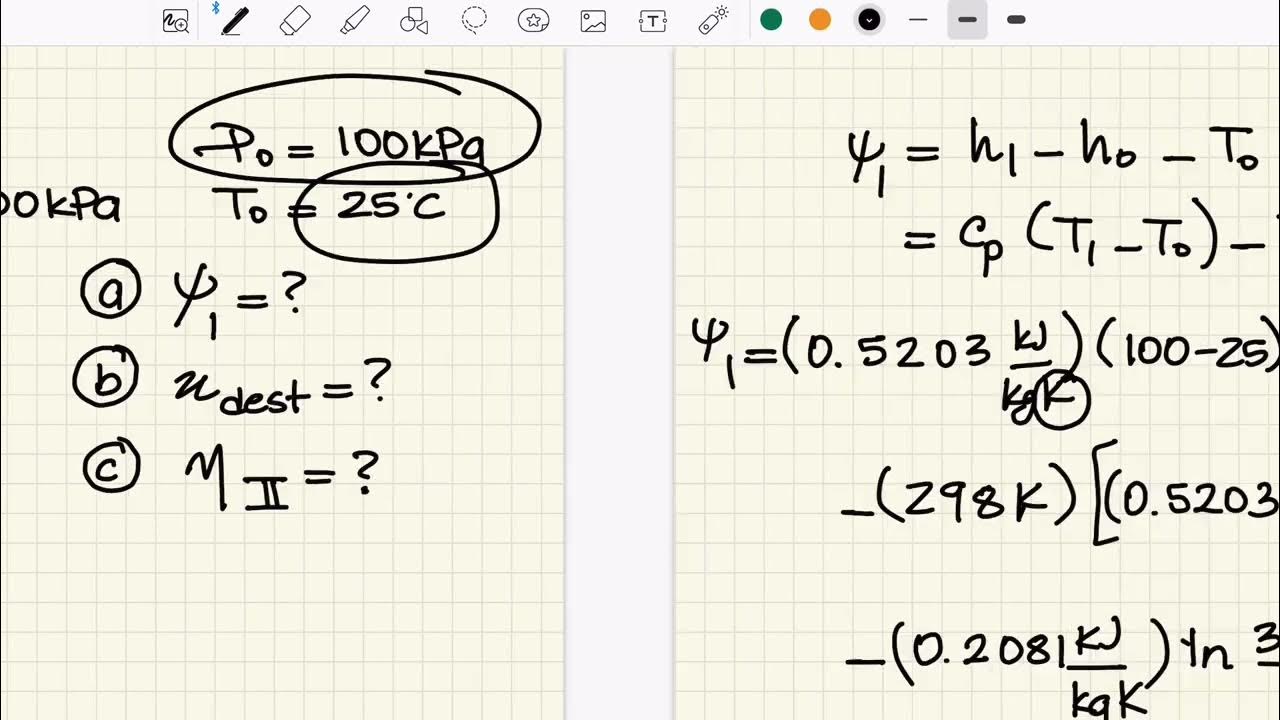Select the zoom writing box tool

point(176,20)
